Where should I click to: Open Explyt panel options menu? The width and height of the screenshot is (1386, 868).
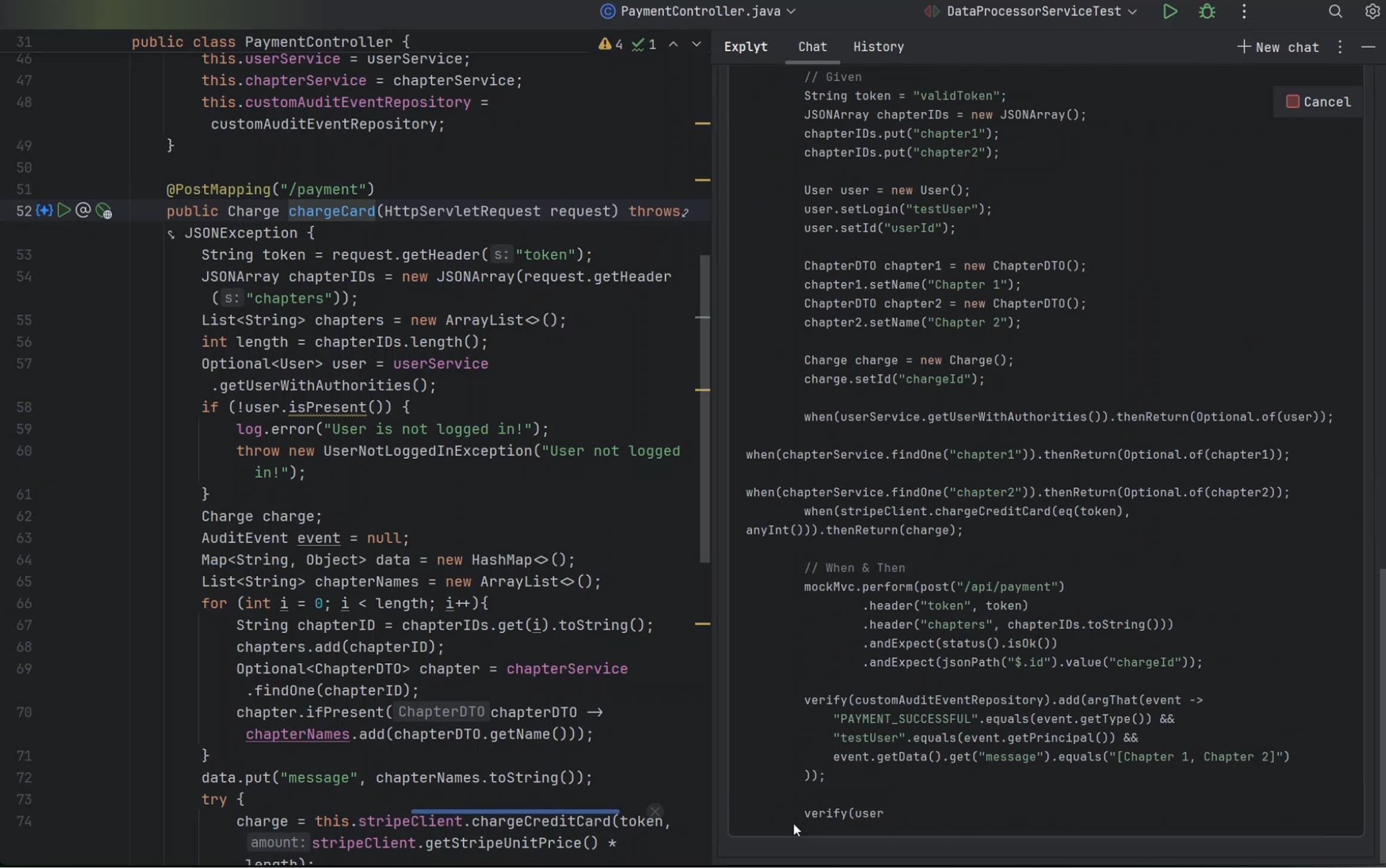[x=1340, y=47]
